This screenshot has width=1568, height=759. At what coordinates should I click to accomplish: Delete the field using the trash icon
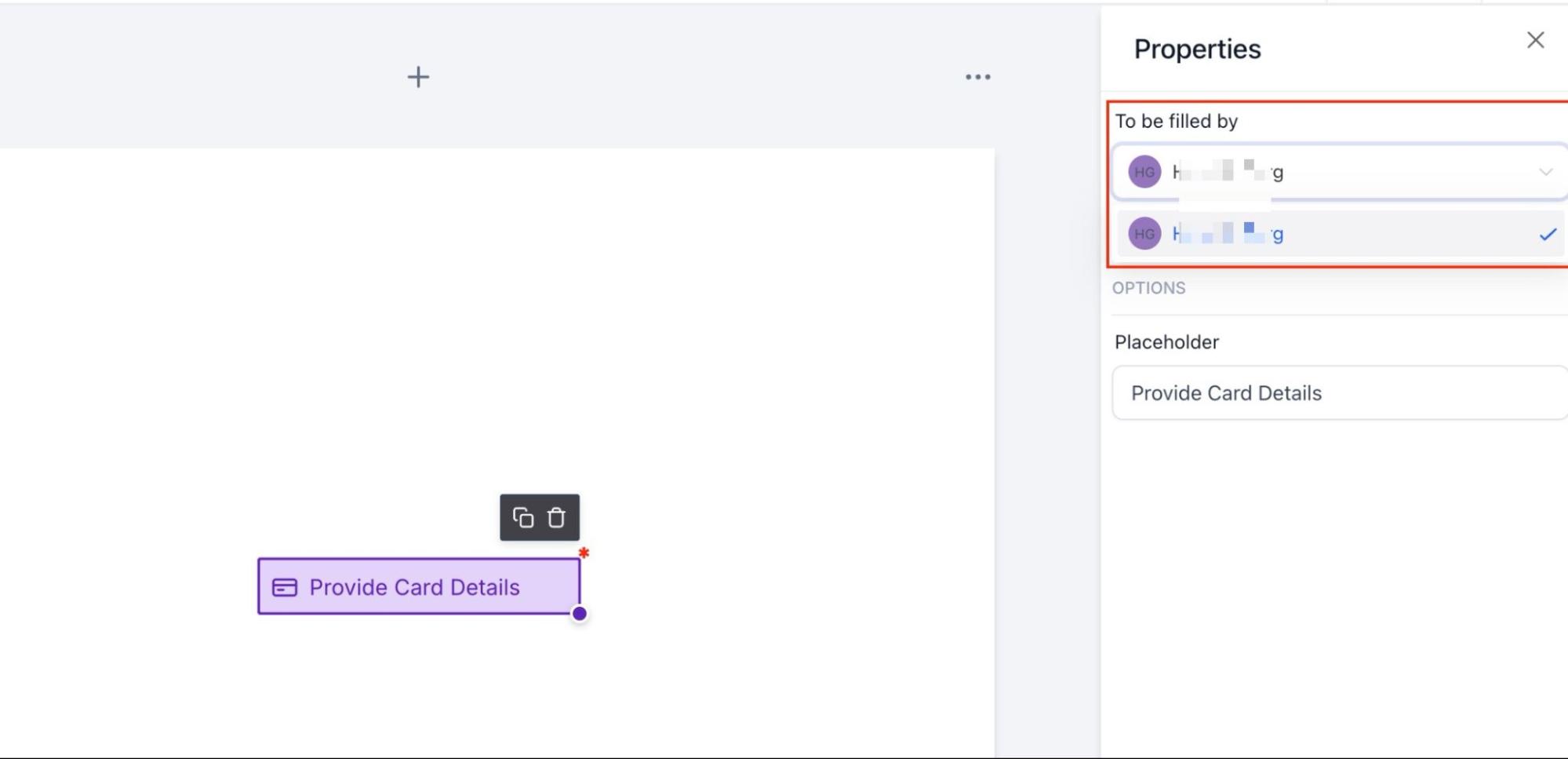click(x=556, y=518)
